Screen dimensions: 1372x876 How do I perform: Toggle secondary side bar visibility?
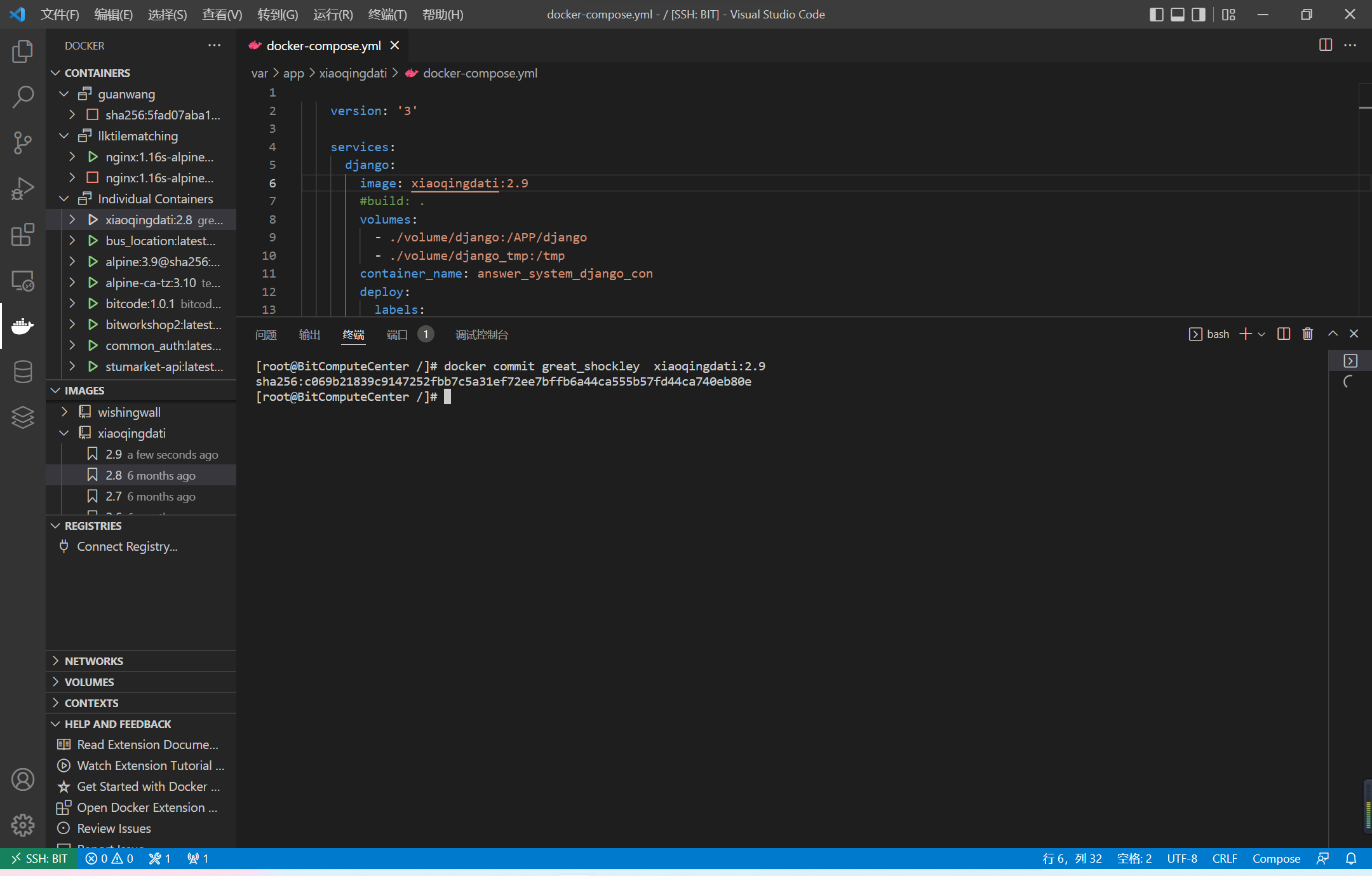[x=1199, y=14]
